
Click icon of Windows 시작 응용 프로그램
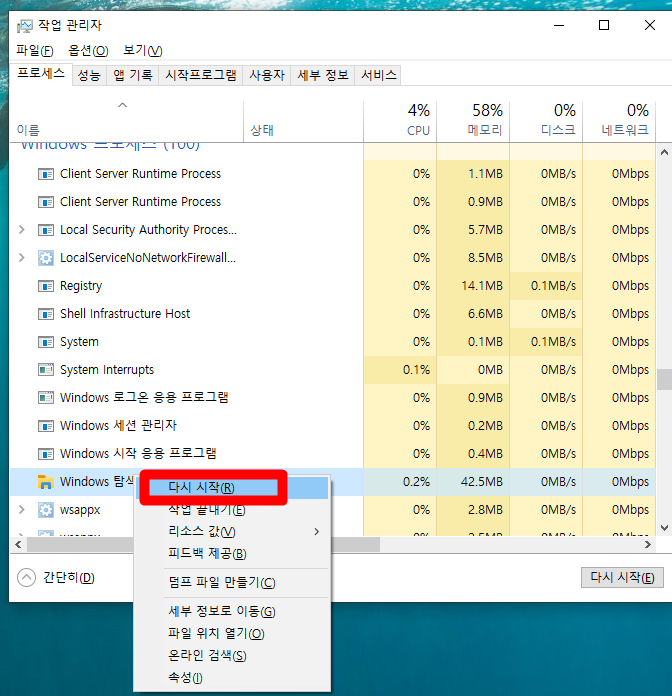coord(46,454)
